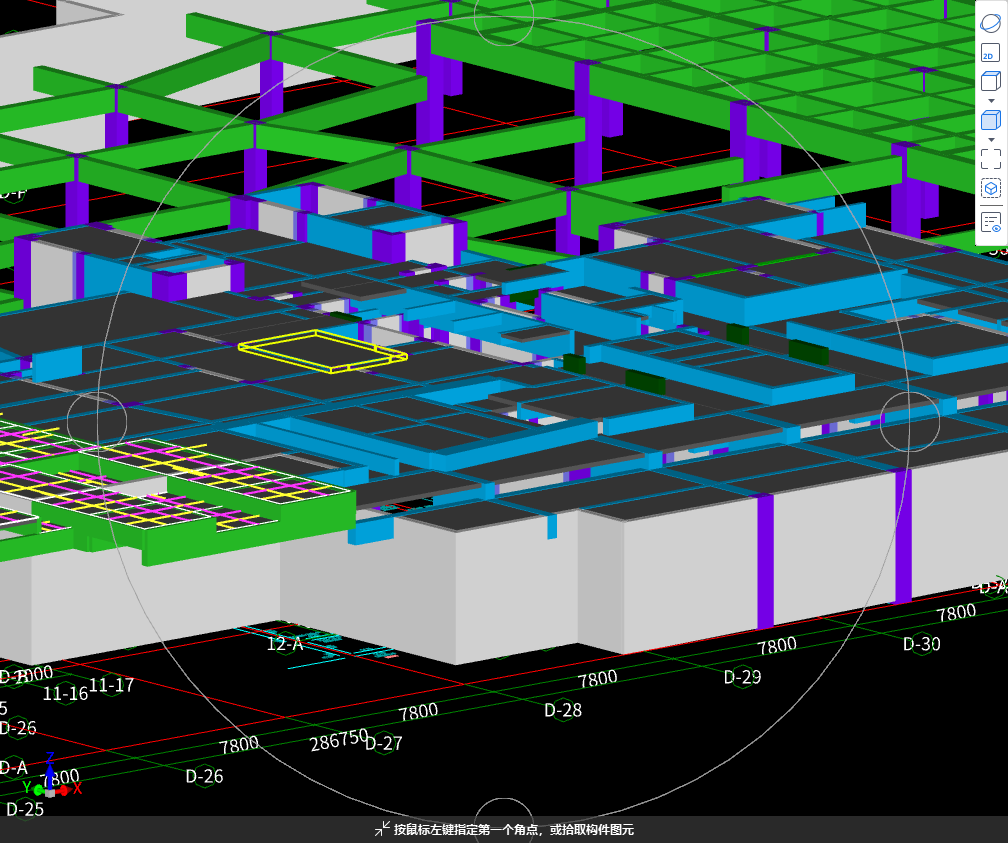
Task: Click axis label D-25
Action: [25, 809]
